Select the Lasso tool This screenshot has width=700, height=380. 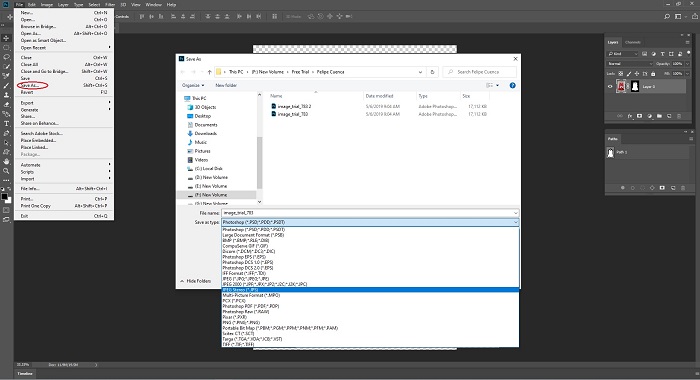click(x=6, y=57)
